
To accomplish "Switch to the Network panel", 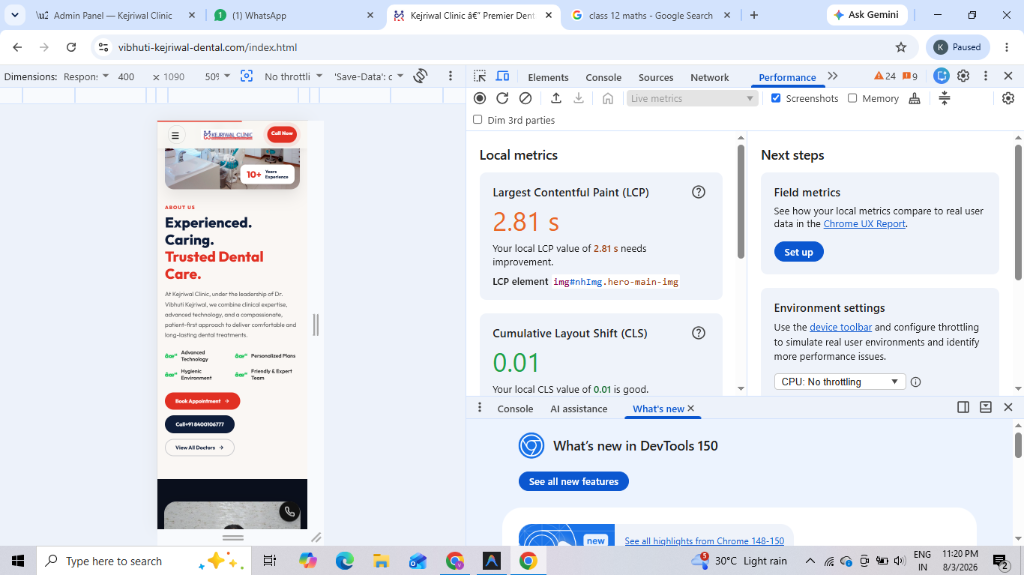I will coord(709,77).
